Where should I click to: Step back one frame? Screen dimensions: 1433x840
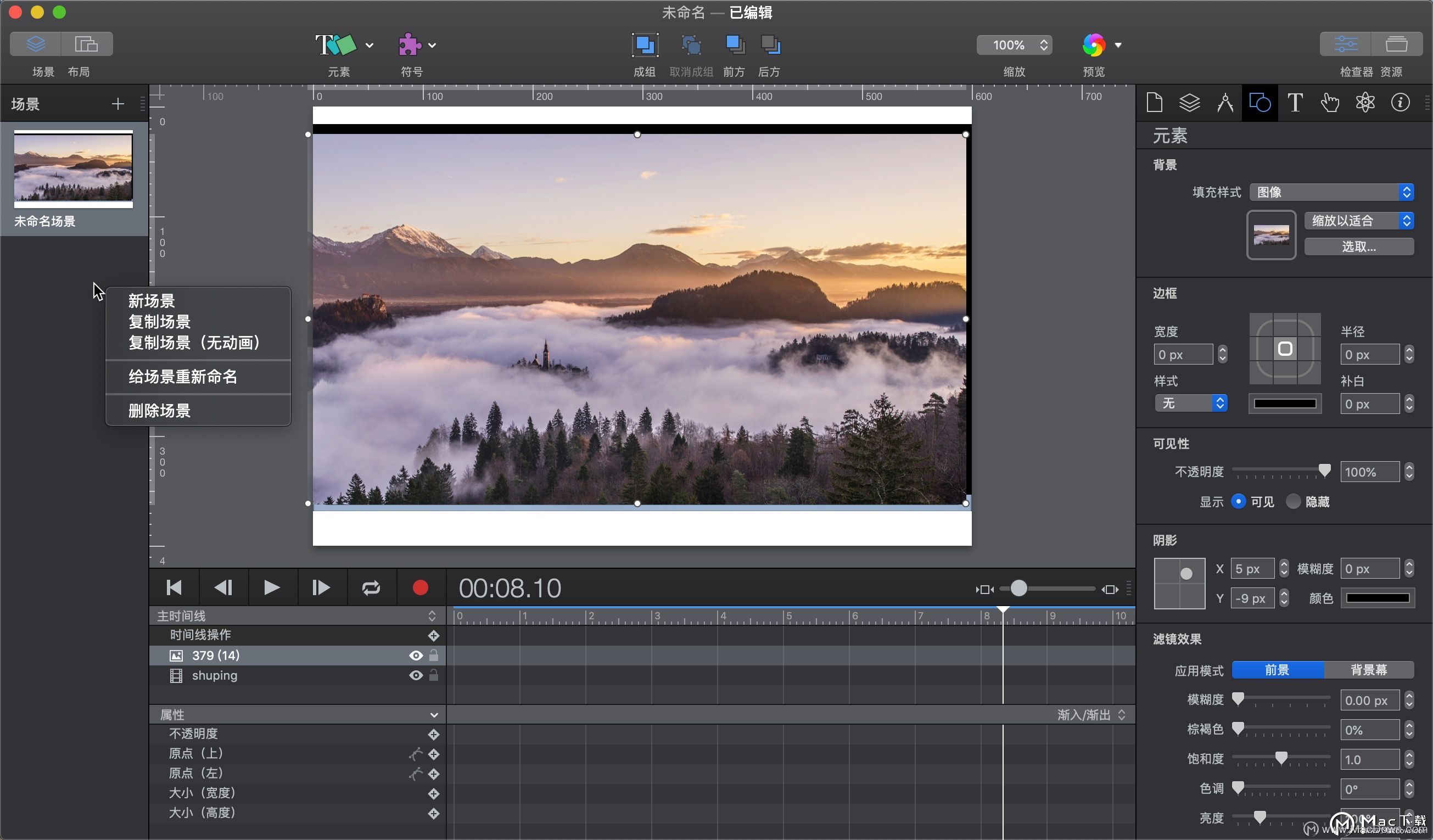point(223,587)
